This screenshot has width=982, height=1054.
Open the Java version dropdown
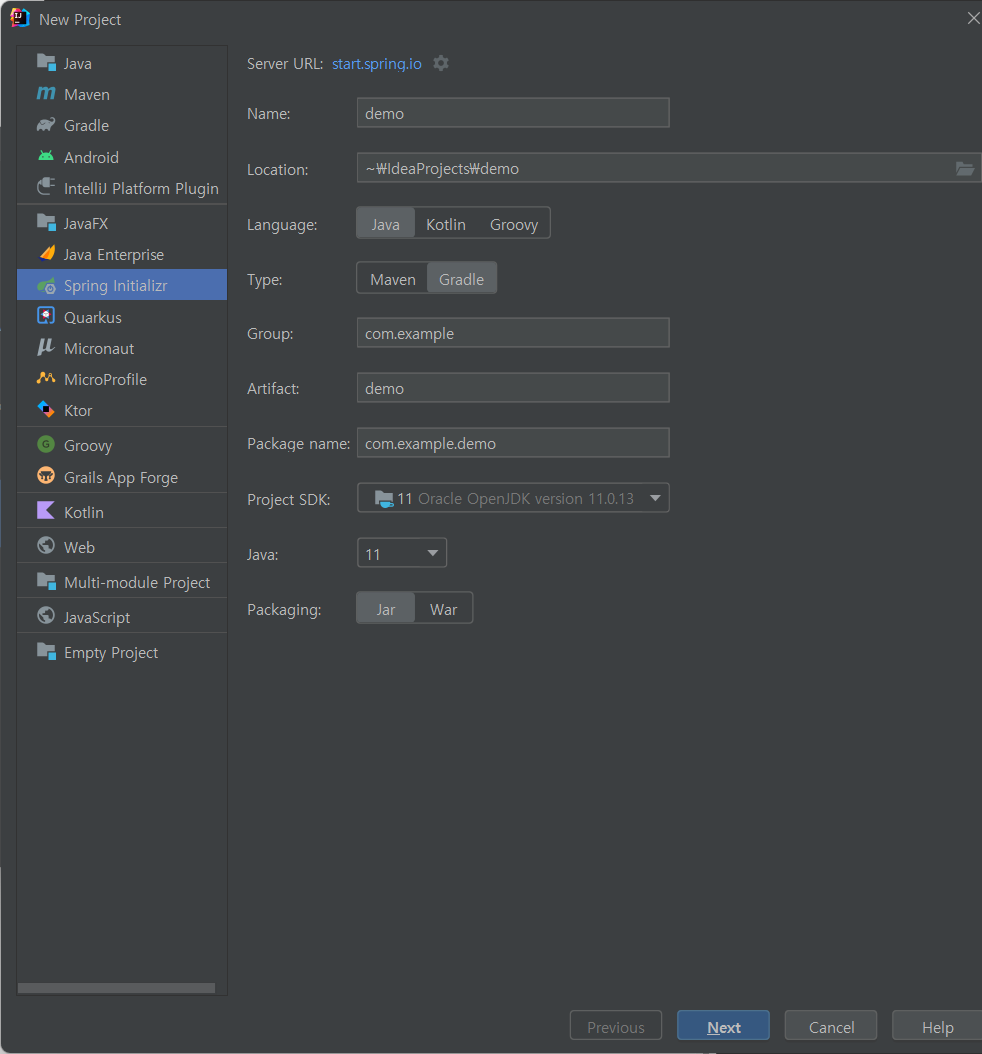pos(402,553)
